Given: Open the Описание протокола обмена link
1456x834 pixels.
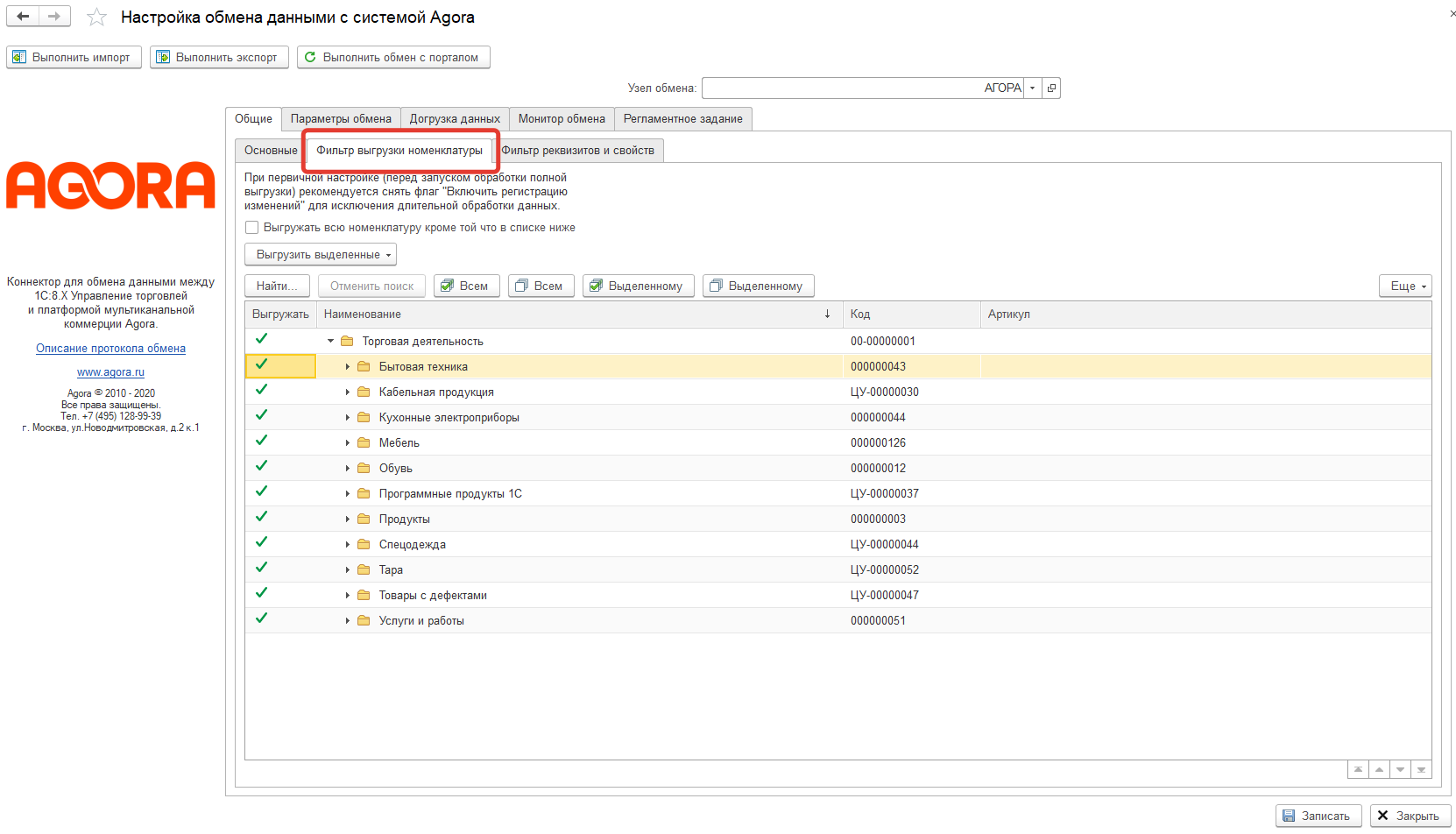Looking at the screenshot, I should (110, 349).
